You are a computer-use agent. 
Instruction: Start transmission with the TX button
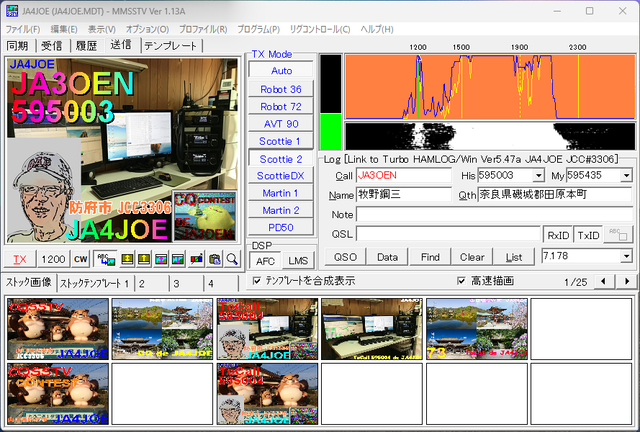20,259
